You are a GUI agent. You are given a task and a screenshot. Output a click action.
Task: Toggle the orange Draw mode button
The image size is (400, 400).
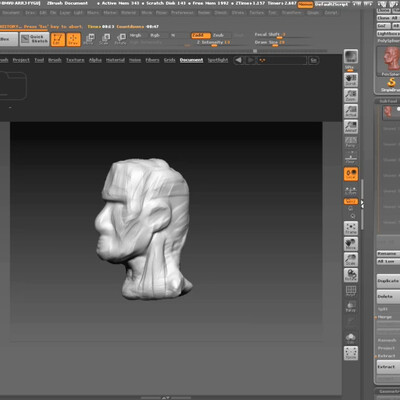73,39
